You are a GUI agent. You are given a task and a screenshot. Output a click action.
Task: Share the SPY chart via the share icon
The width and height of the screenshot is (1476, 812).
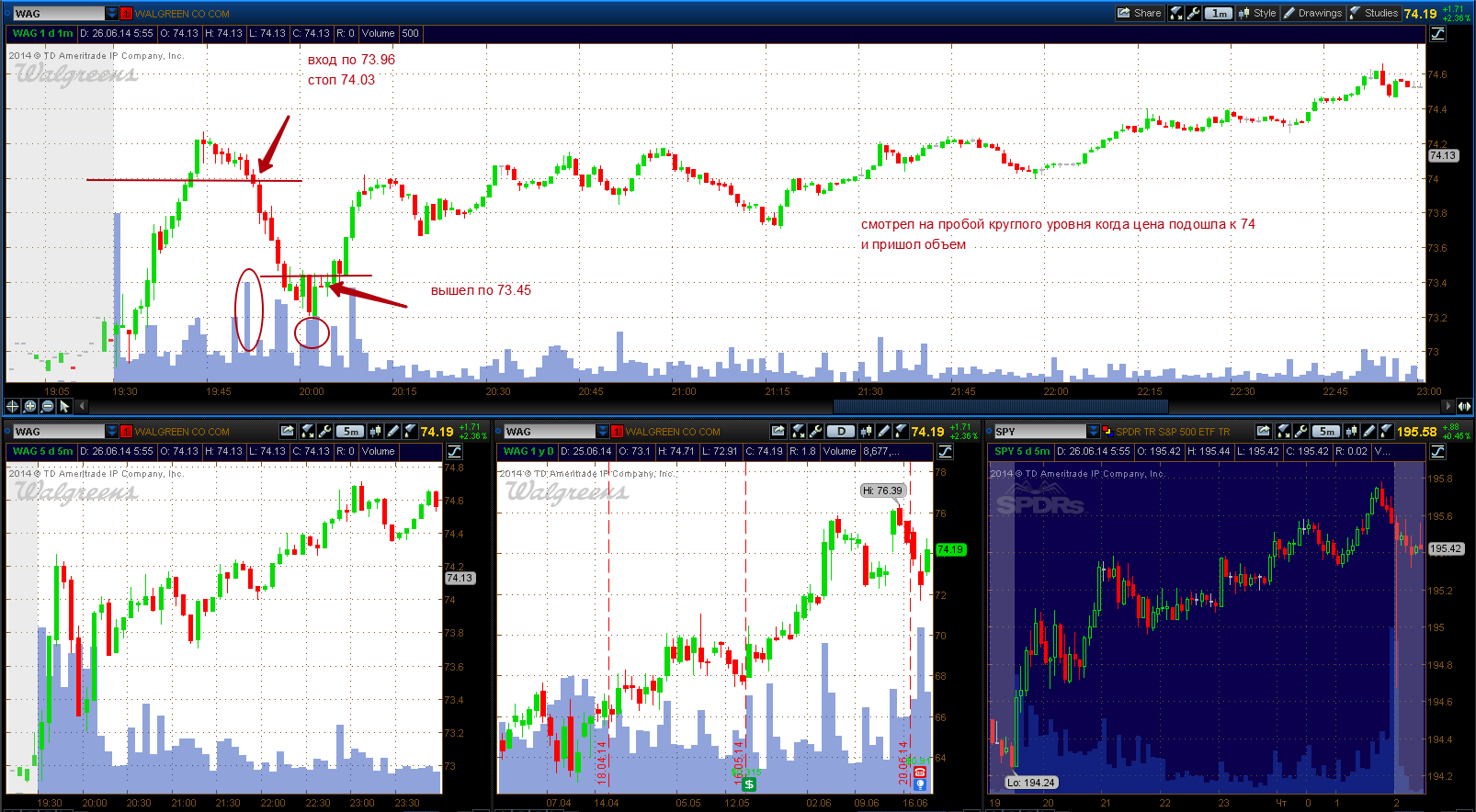click(1264, 431)
